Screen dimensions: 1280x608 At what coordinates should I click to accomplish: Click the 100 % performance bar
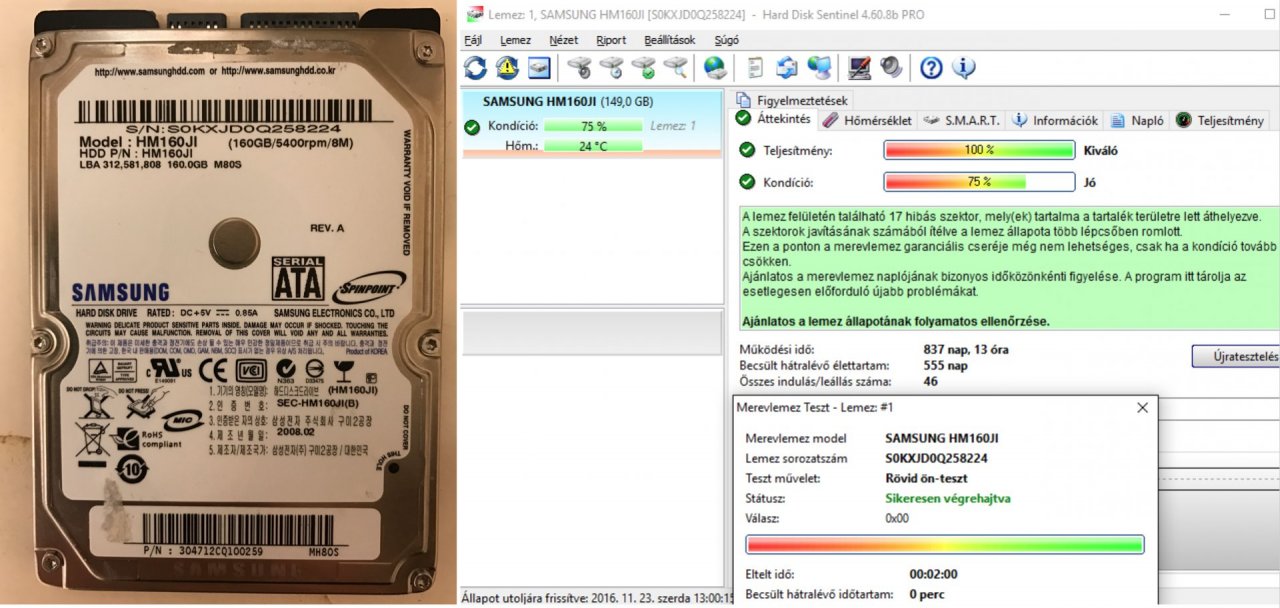(x=979, y=150)
